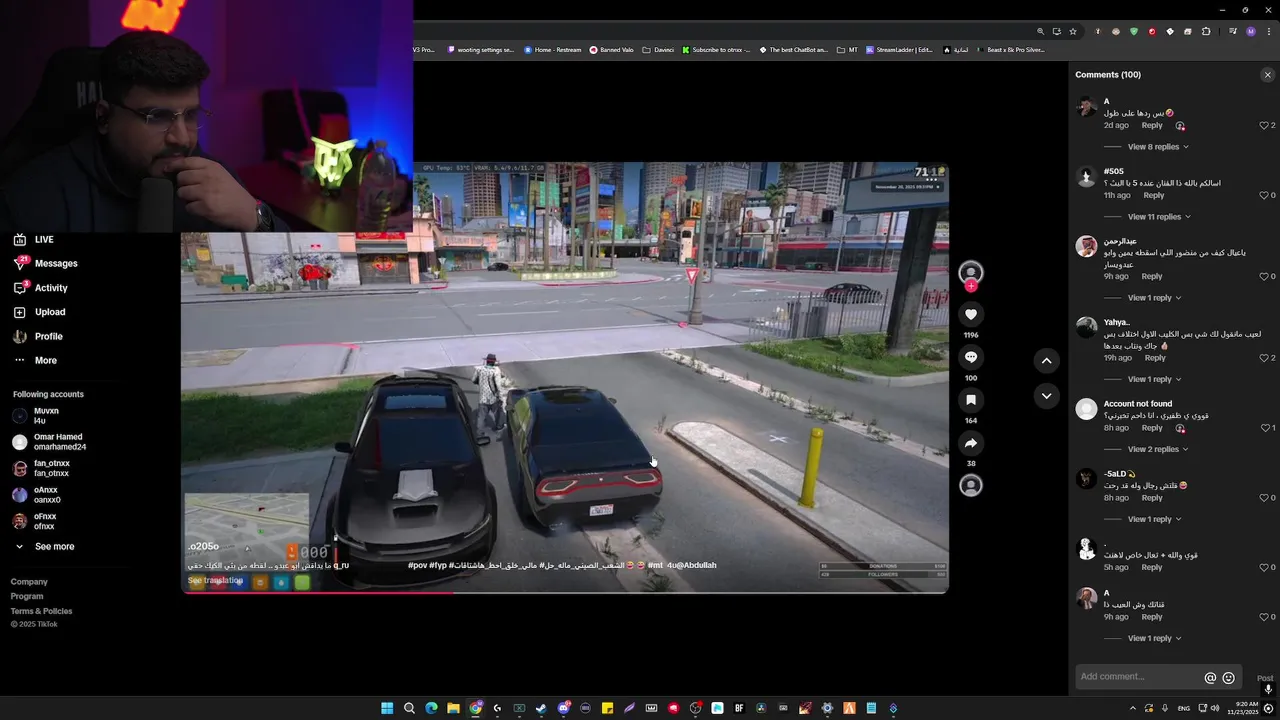This screenshot has height=720, width=1280.
Task: Open the Home - Restream bookmark
Action: click(x=552, y=50)
